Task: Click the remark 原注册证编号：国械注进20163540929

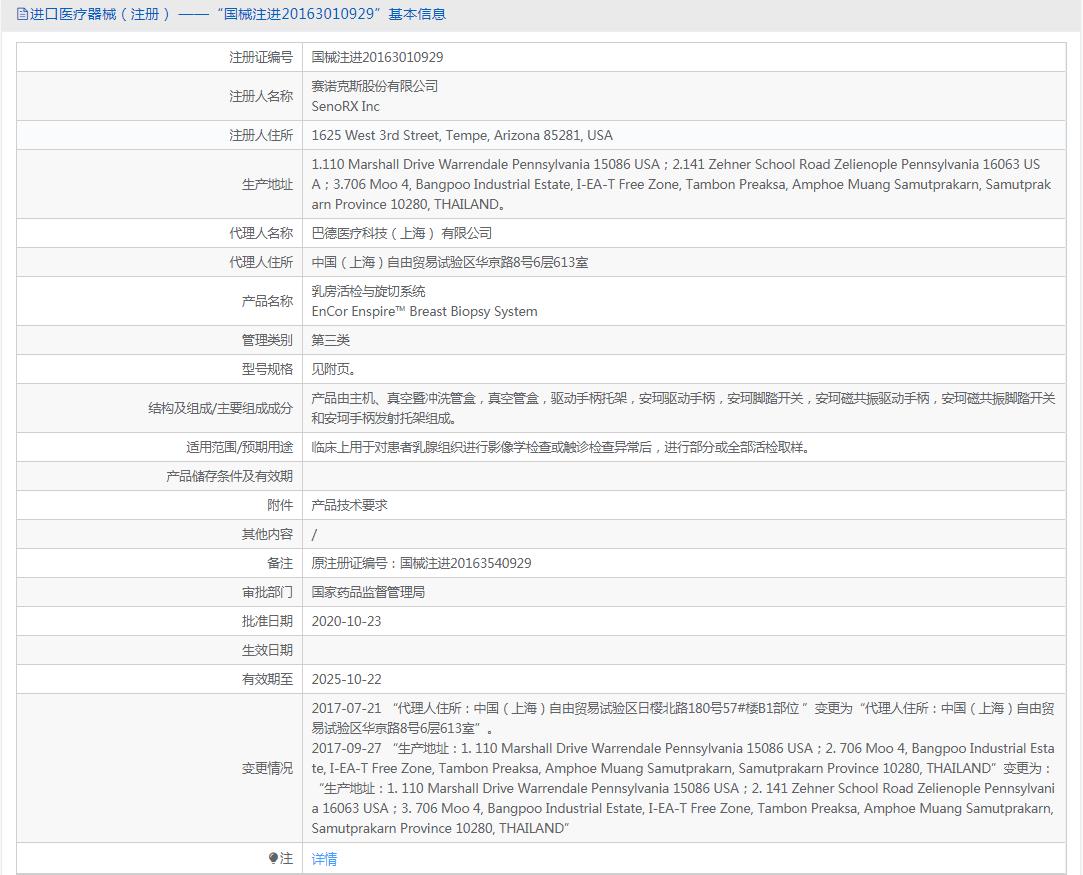Action: point(421,564)
